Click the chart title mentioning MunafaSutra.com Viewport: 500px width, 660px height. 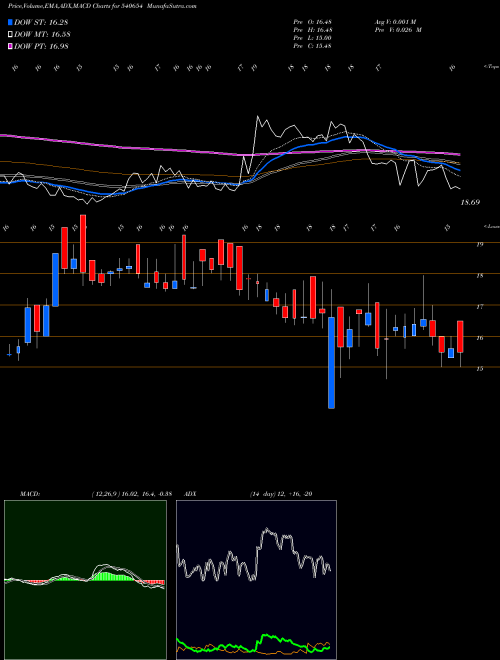pyautogui.click(x=102, y=6)
